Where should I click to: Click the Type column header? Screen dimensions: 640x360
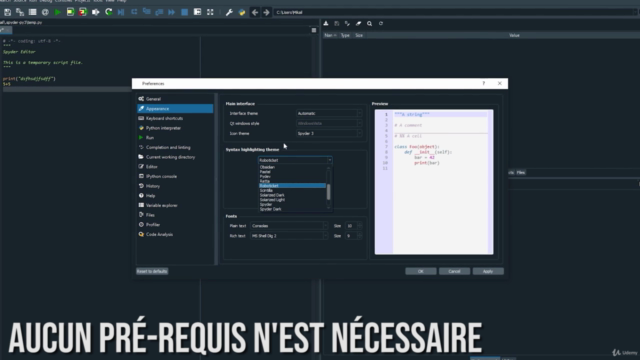pos(345,36)
